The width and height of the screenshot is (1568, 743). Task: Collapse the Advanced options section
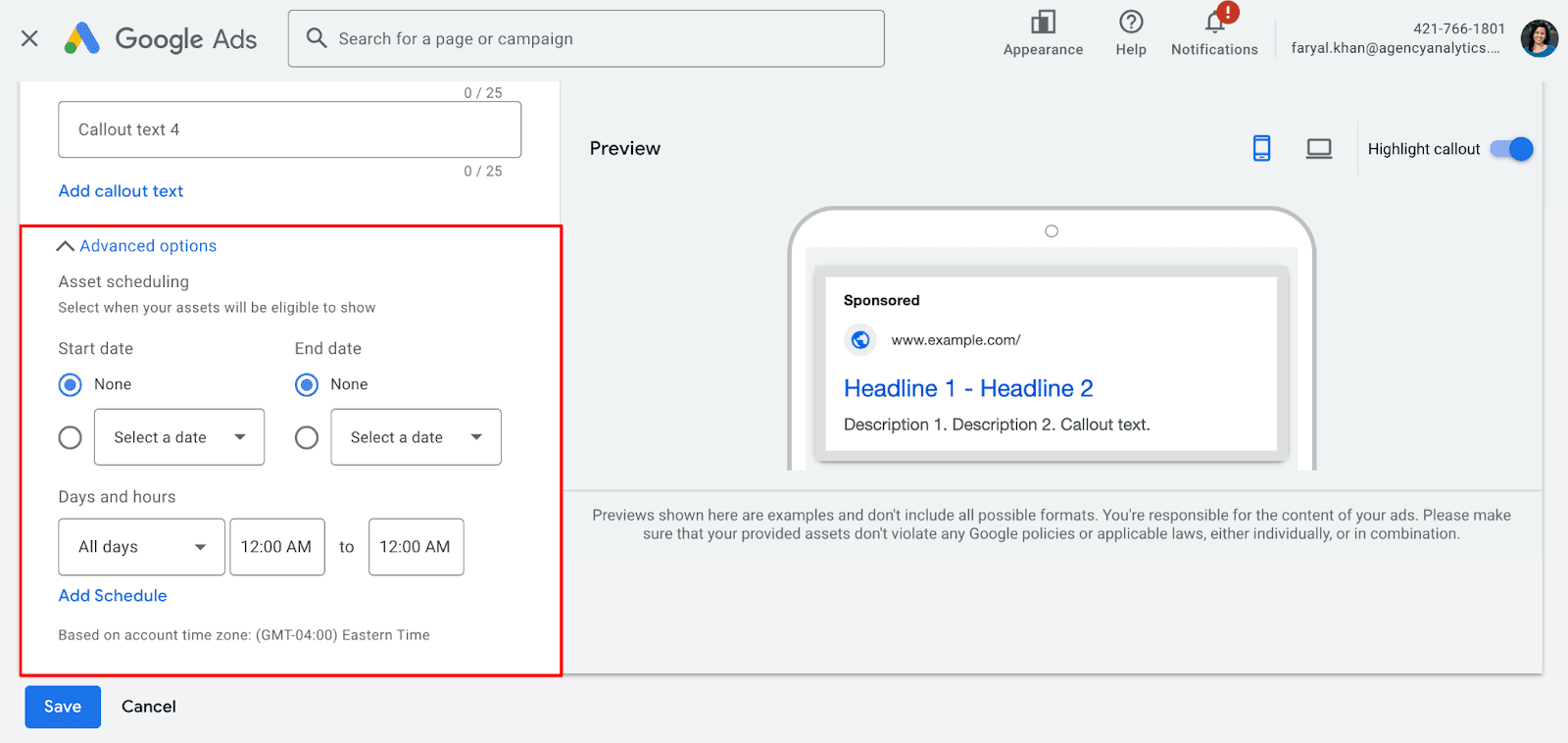137,246
